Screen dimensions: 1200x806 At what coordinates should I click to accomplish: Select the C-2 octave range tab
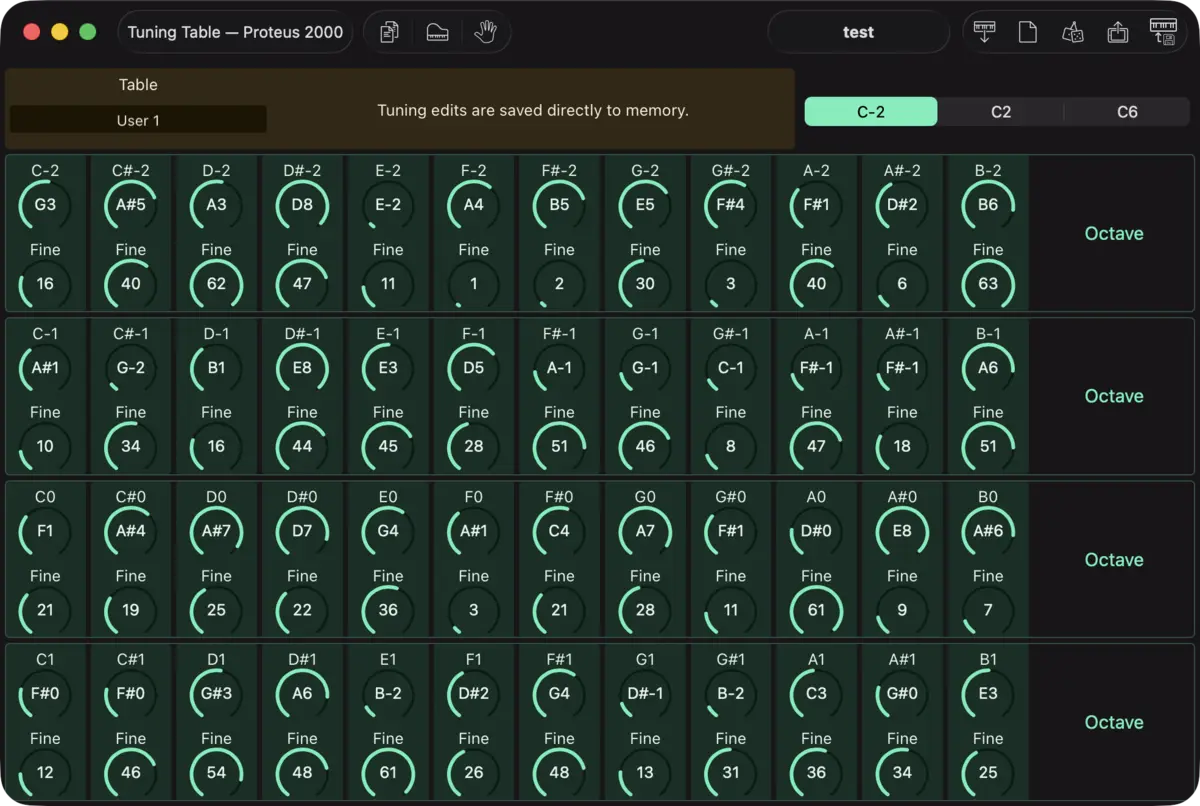(871, 112)
